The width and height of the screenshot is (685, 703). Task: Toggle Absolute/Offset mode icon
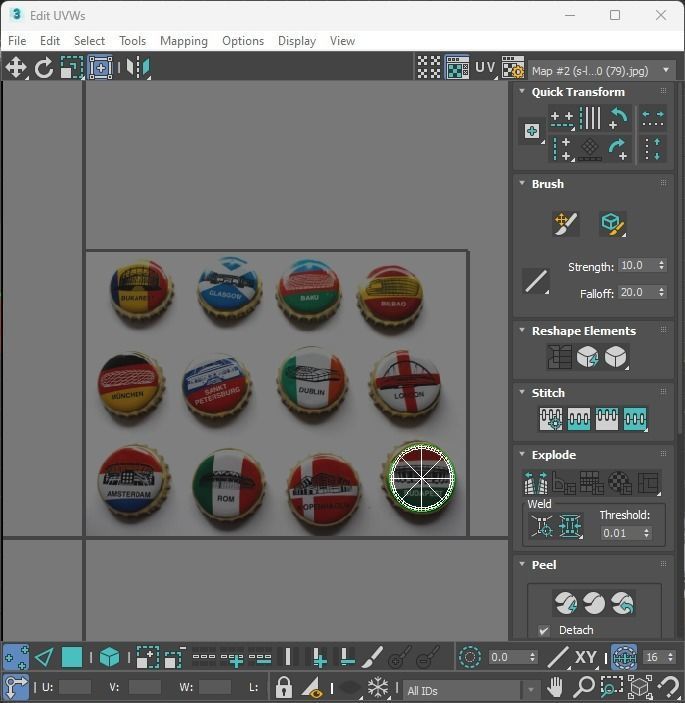click(x=16, y=687)
